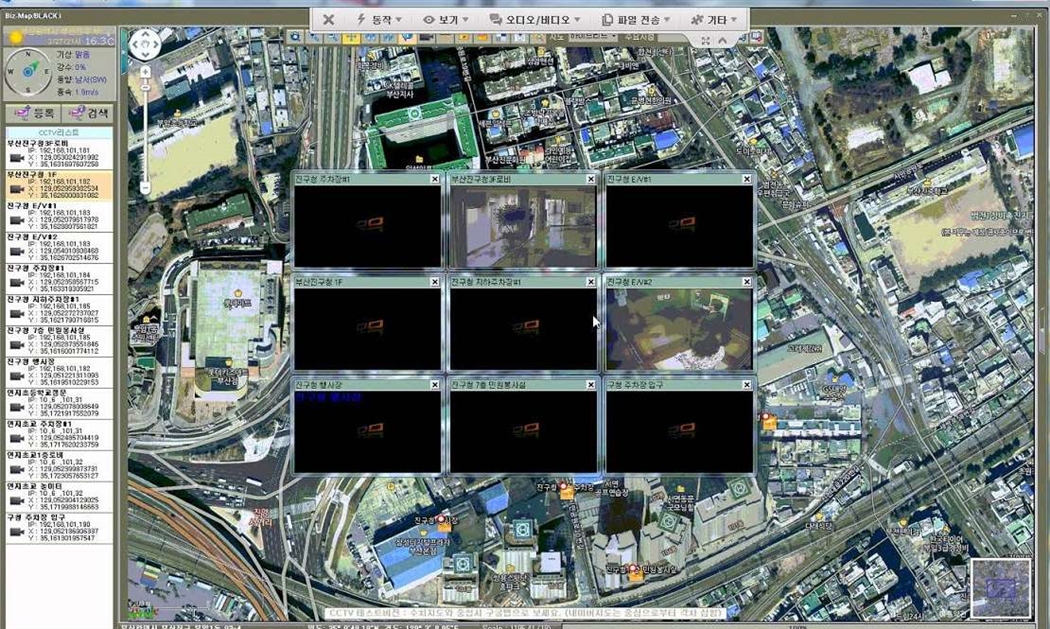Collapse remote toolbar with up chevron
Screen dimensions: 1050x629
(x=721, y=40)
